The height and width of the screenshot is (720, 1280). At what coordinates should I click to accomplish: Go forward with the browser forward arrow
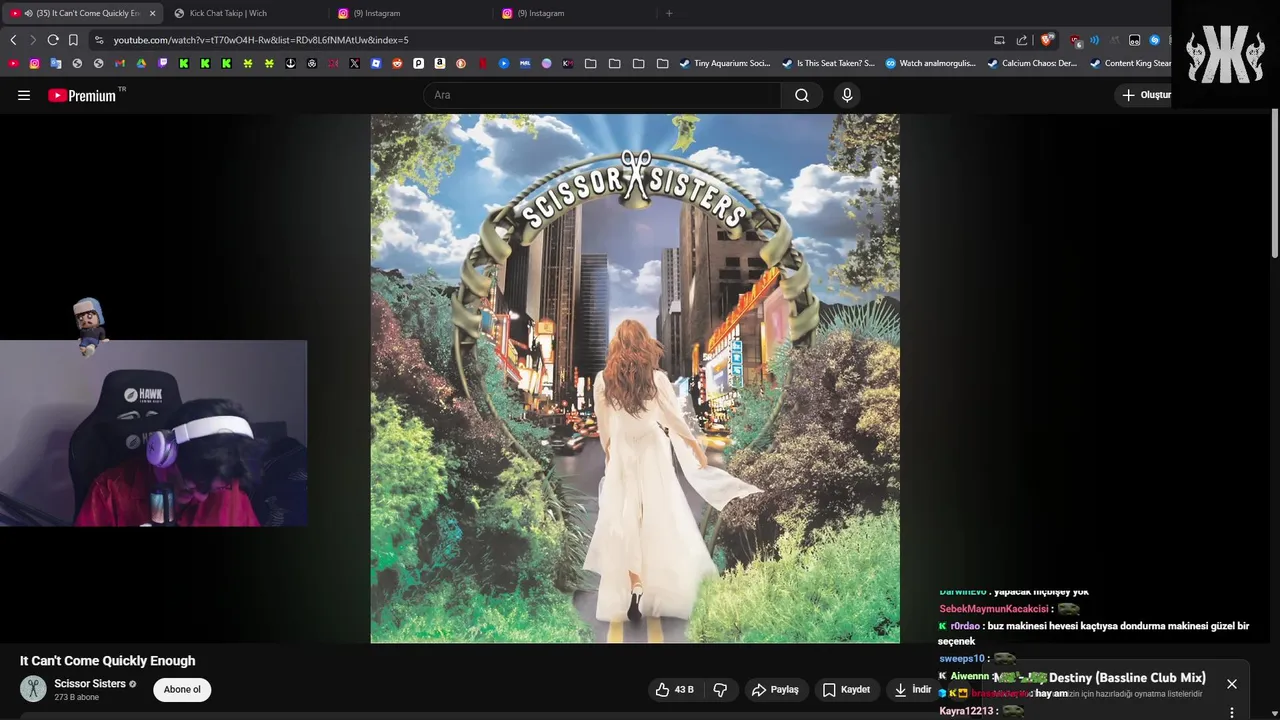(x=33, y=40)
